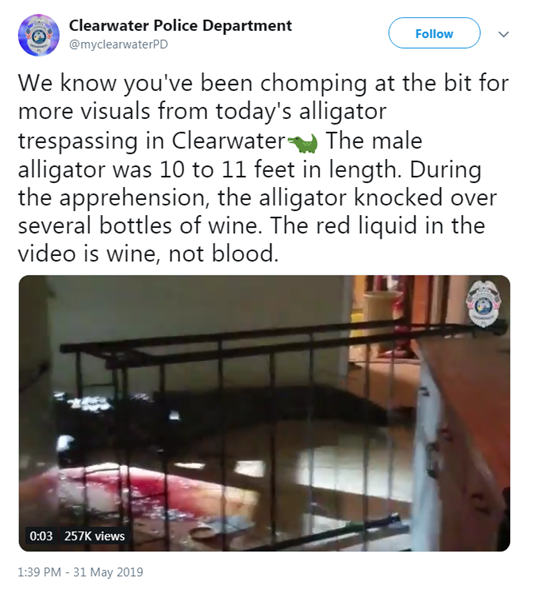
Task: Click the tweet text about wine, not blood
Action: [x=148, y=253]
